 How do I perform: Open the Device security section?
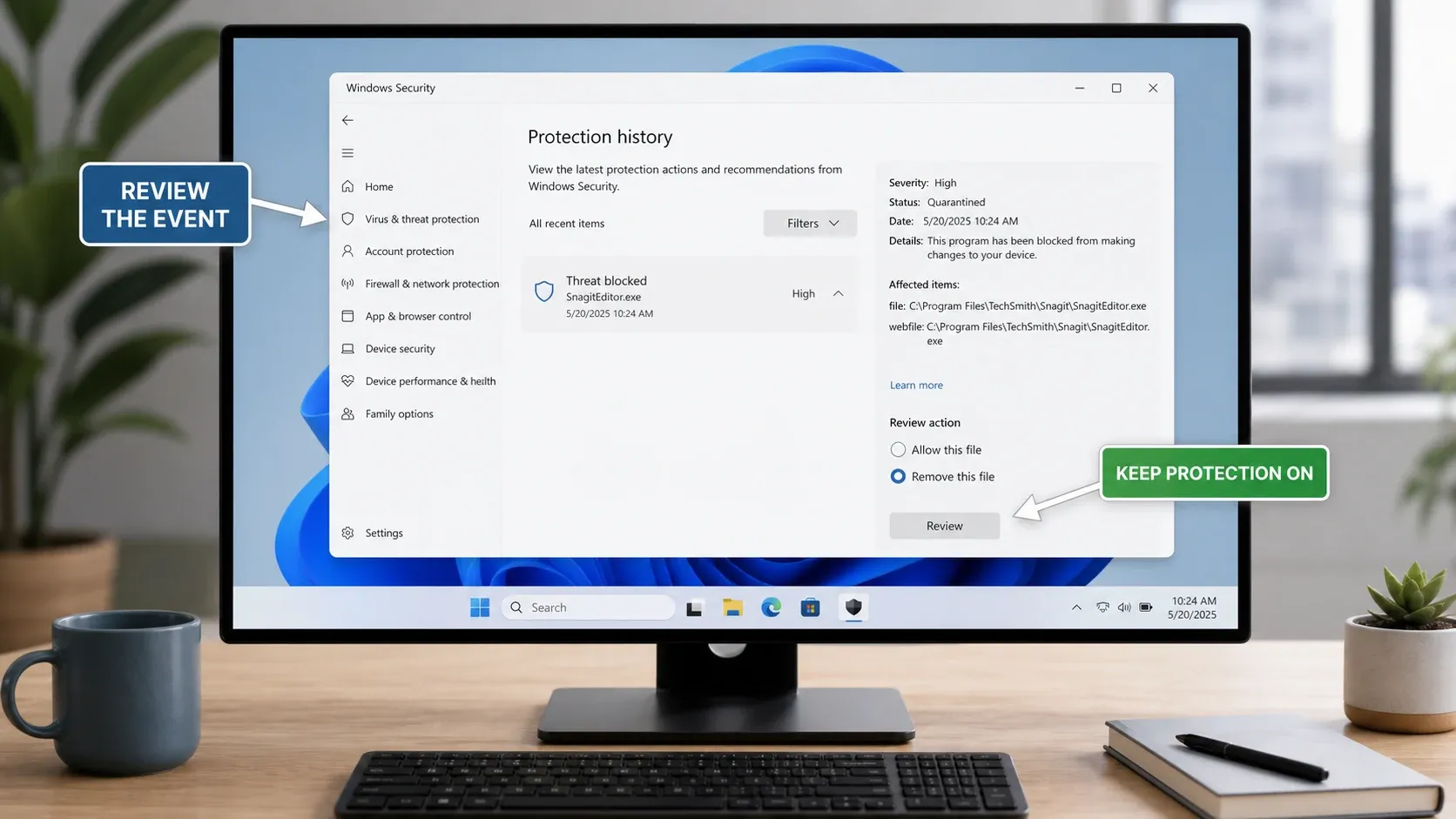pos(400,349)
